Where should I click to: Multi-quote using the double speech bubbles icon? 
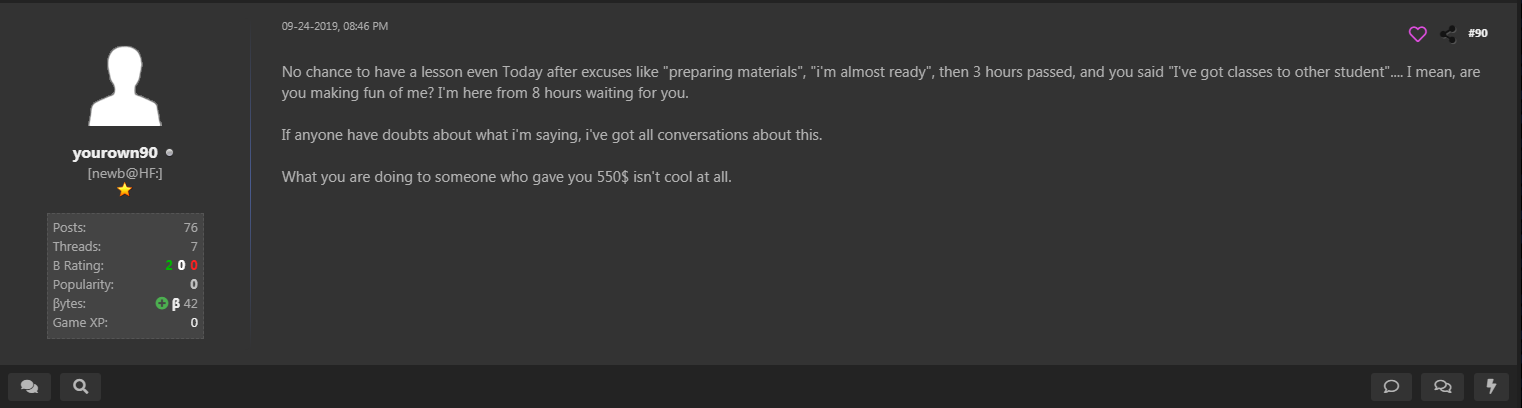1442,387
